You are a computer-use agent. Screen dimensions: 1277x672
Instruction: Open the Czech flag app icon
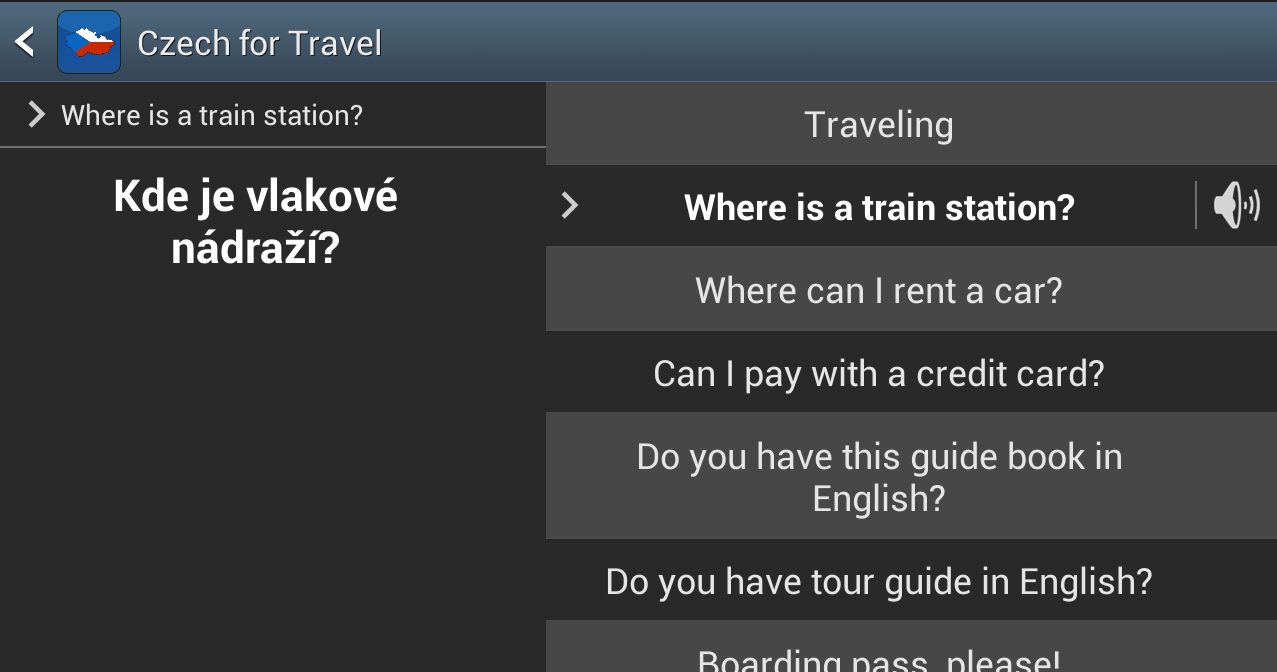point(89,42)
